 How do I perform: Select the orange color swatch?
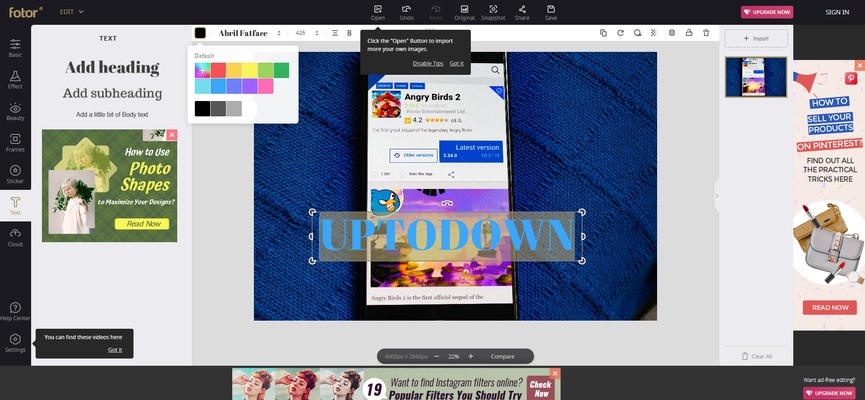pyautogui.click(x=234, y=70)
